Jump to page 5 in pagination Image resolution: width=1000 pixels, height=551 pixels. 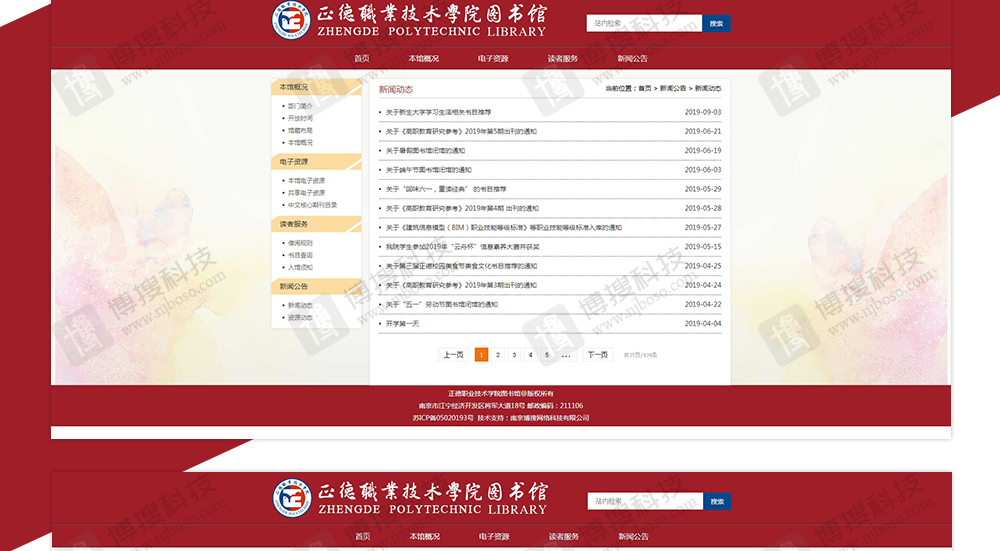click(546, 355)
